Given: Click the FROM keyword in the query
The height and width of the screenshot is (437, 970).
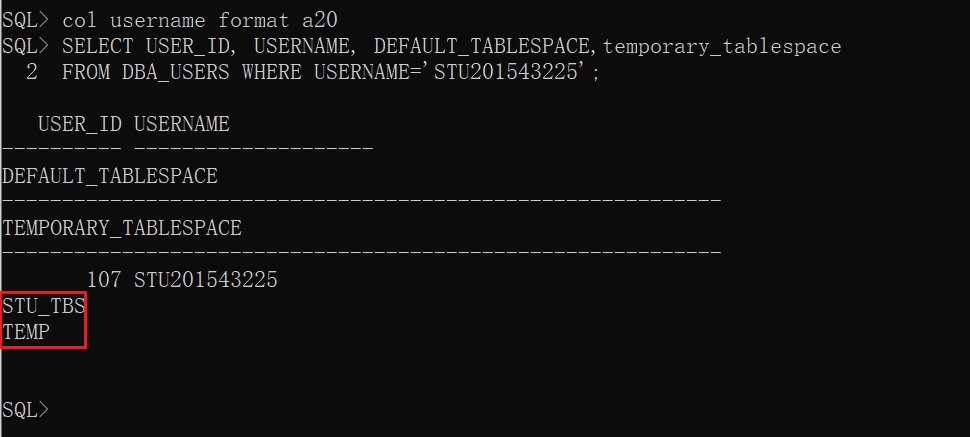Looking at the screenshot, I should [x=86, y=72].
